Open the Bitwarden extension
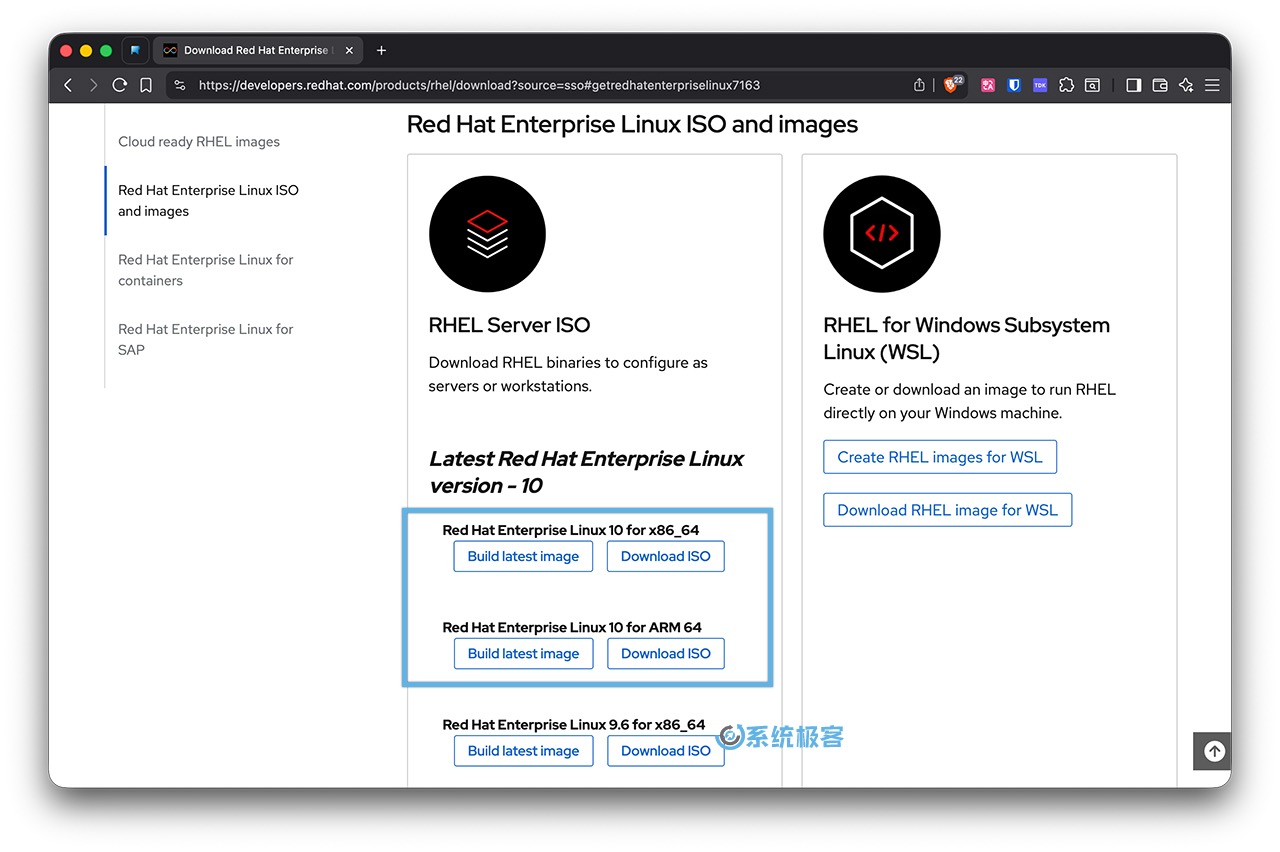 1013,85
